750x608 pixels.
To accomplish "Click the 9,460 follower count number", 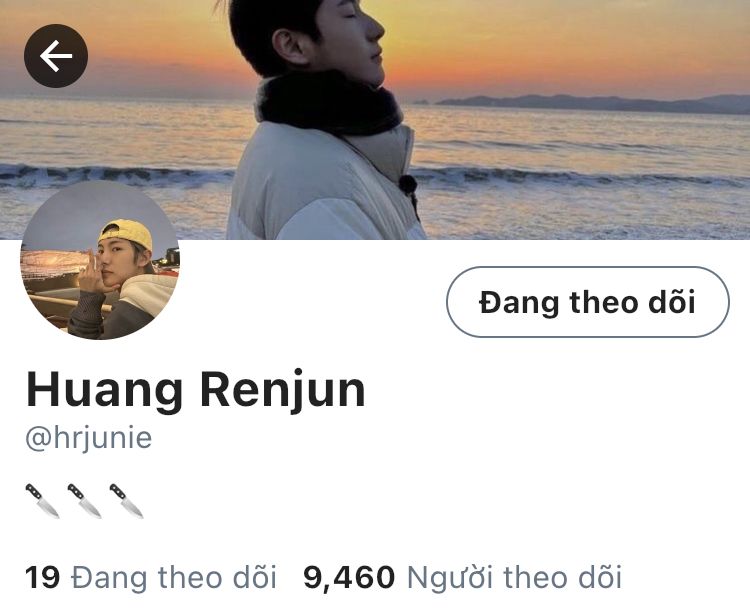I will click(x=349, y=577).
